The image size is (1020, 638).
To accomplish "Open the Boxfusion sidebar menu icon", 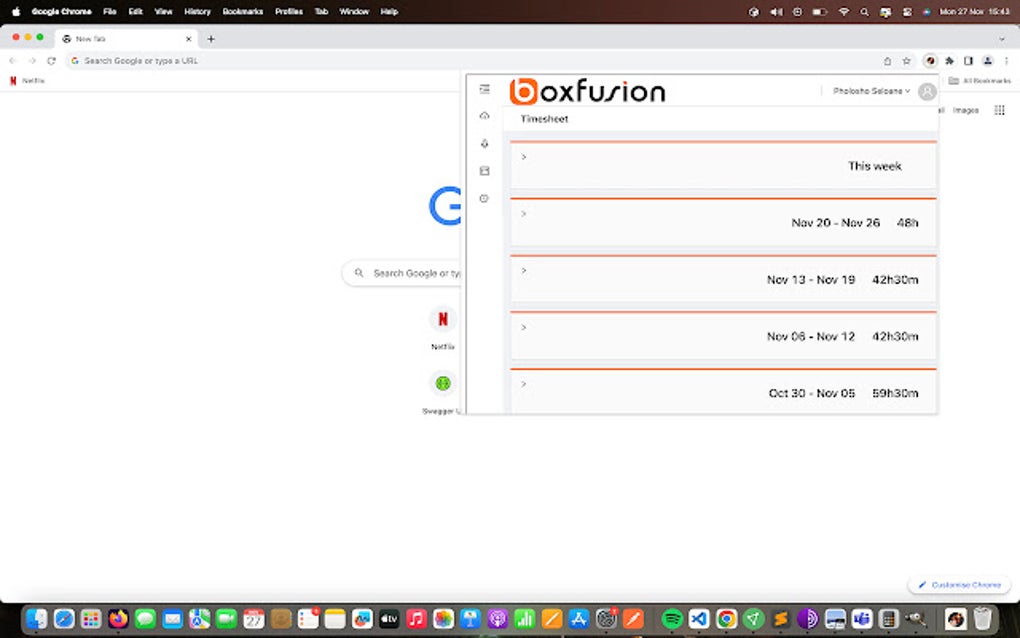I will (484, 88).
